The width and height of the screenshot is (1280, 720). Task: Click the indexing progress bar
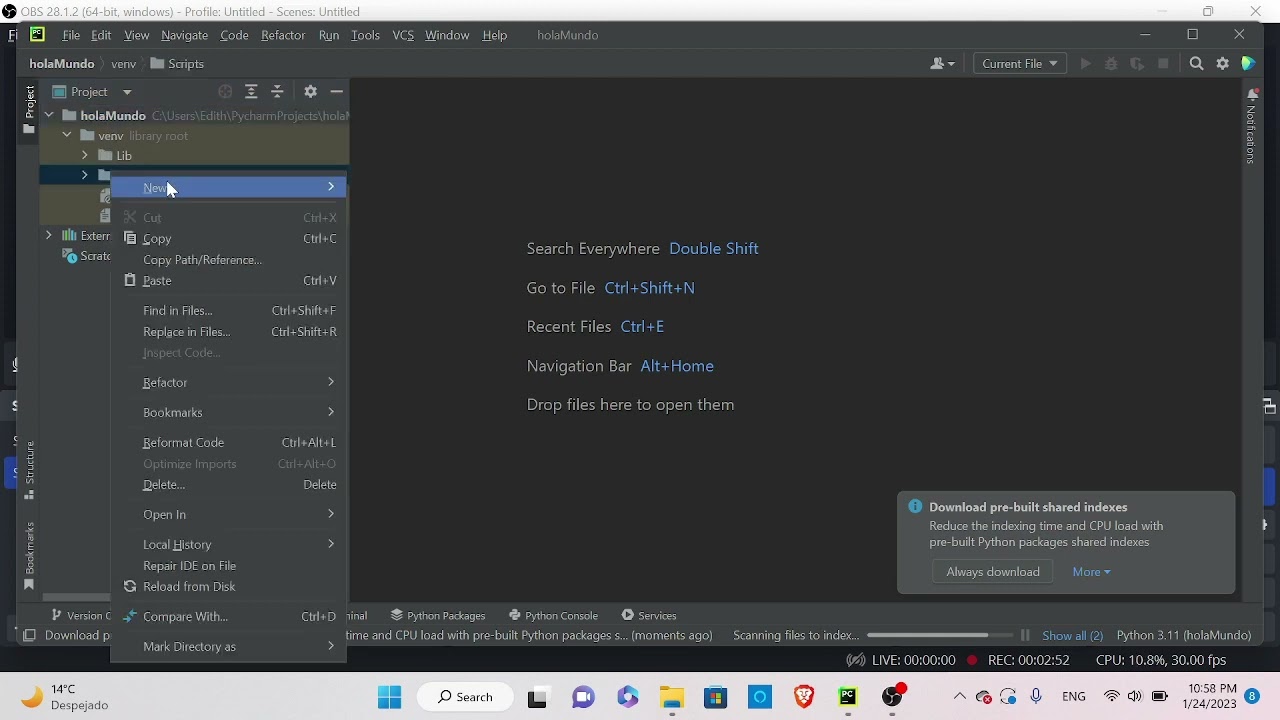(x=940, y=636)
